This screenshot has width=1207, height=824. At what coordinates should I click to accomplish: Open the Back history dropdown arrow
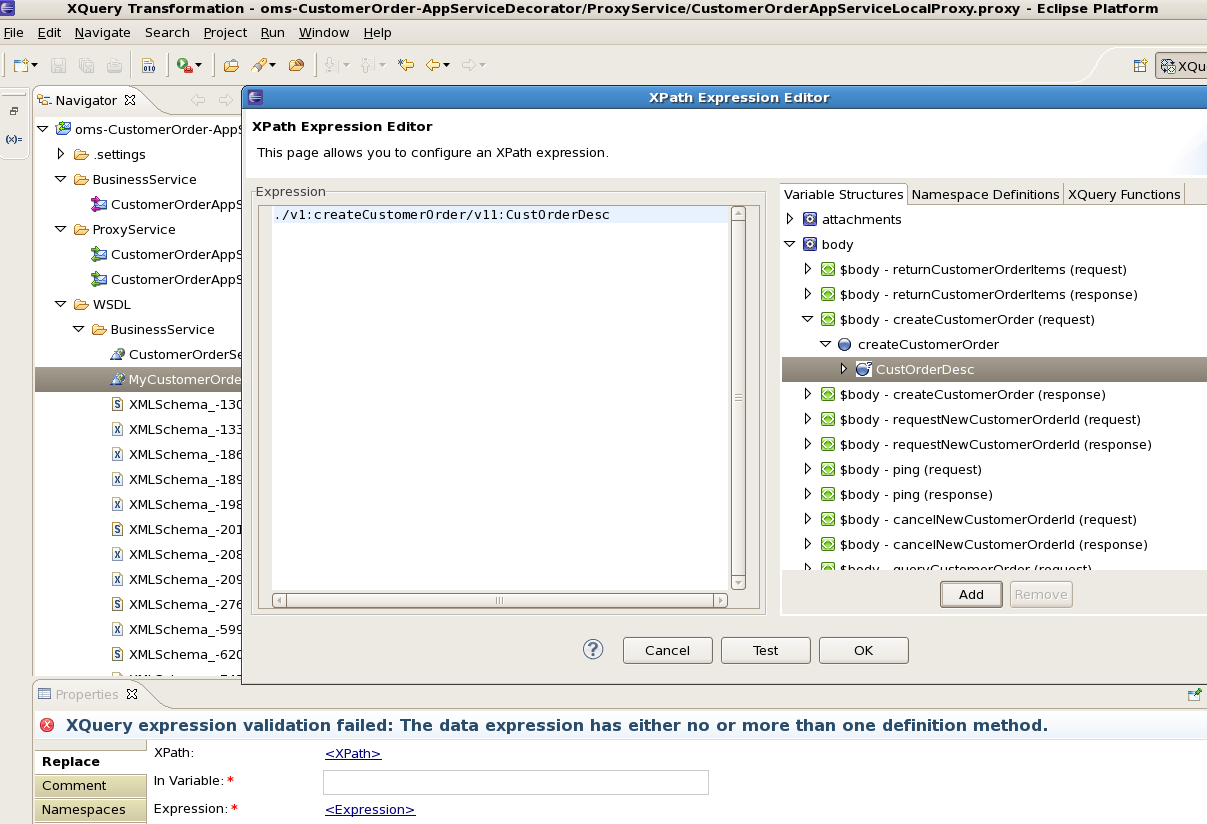(446, 66)
